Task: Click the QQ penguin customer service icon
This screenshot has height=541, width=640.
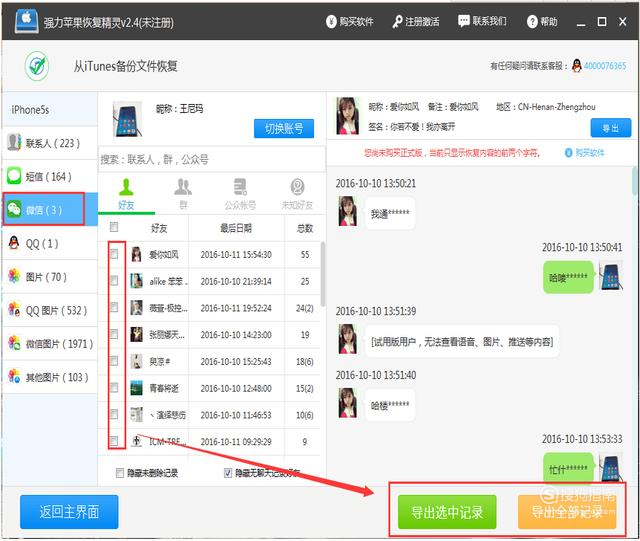Action: click(576, 66)
